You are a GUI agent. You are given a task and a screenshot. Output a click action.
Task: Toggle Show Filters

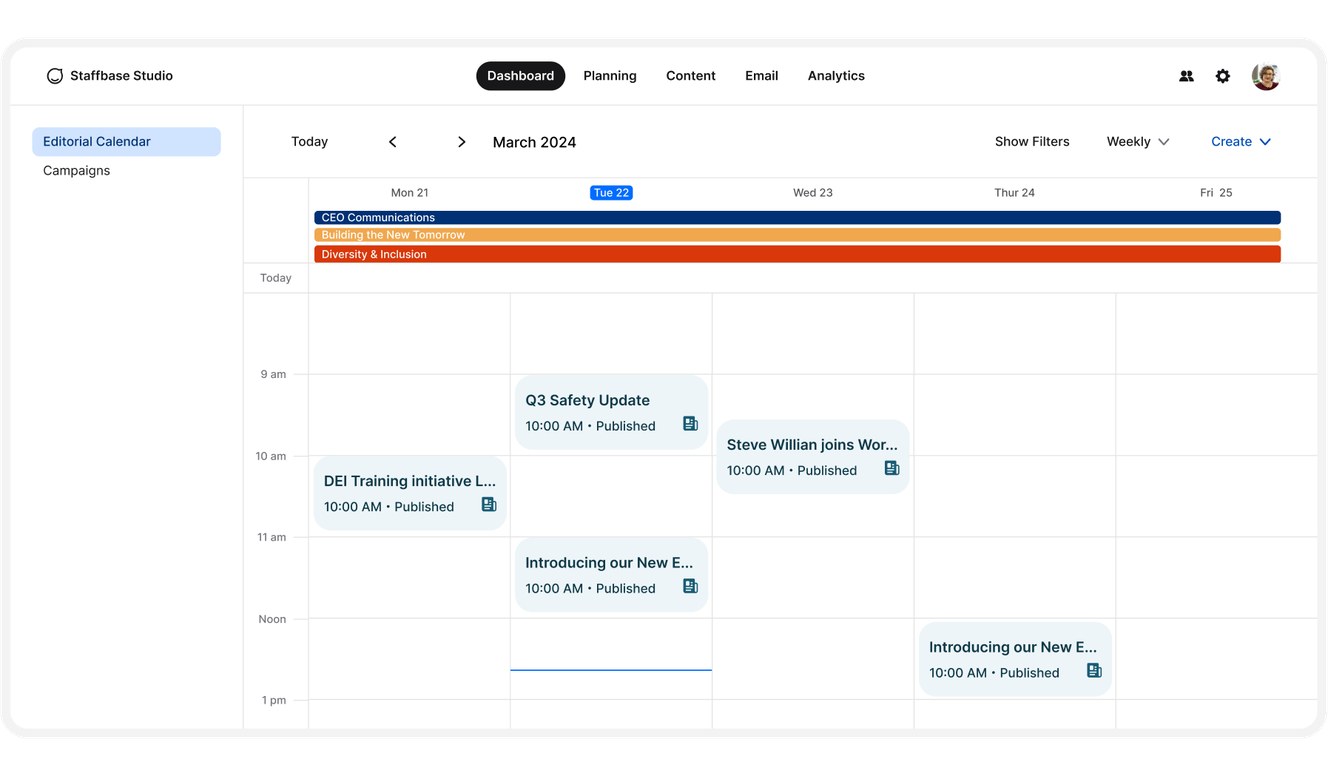pos(1032,141)
